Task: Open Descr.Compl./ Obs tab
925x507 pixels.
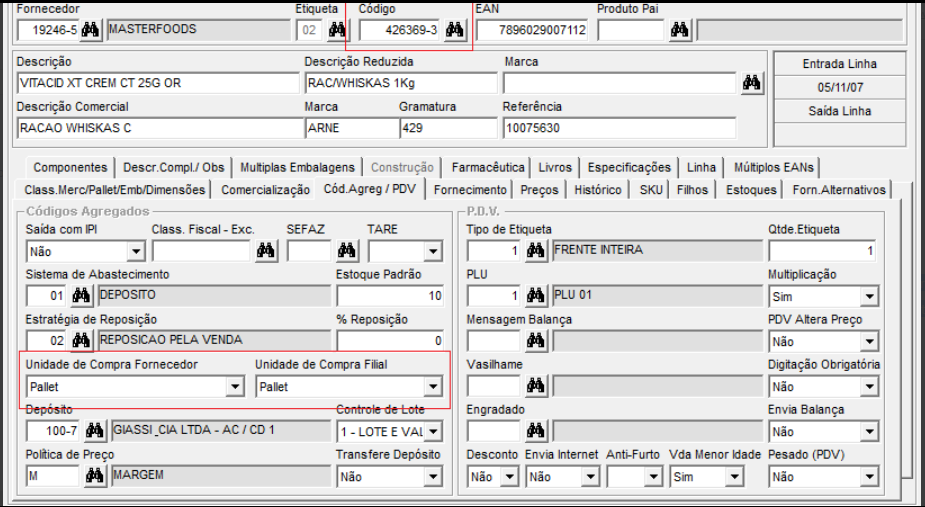Action: tap(173, 168)
